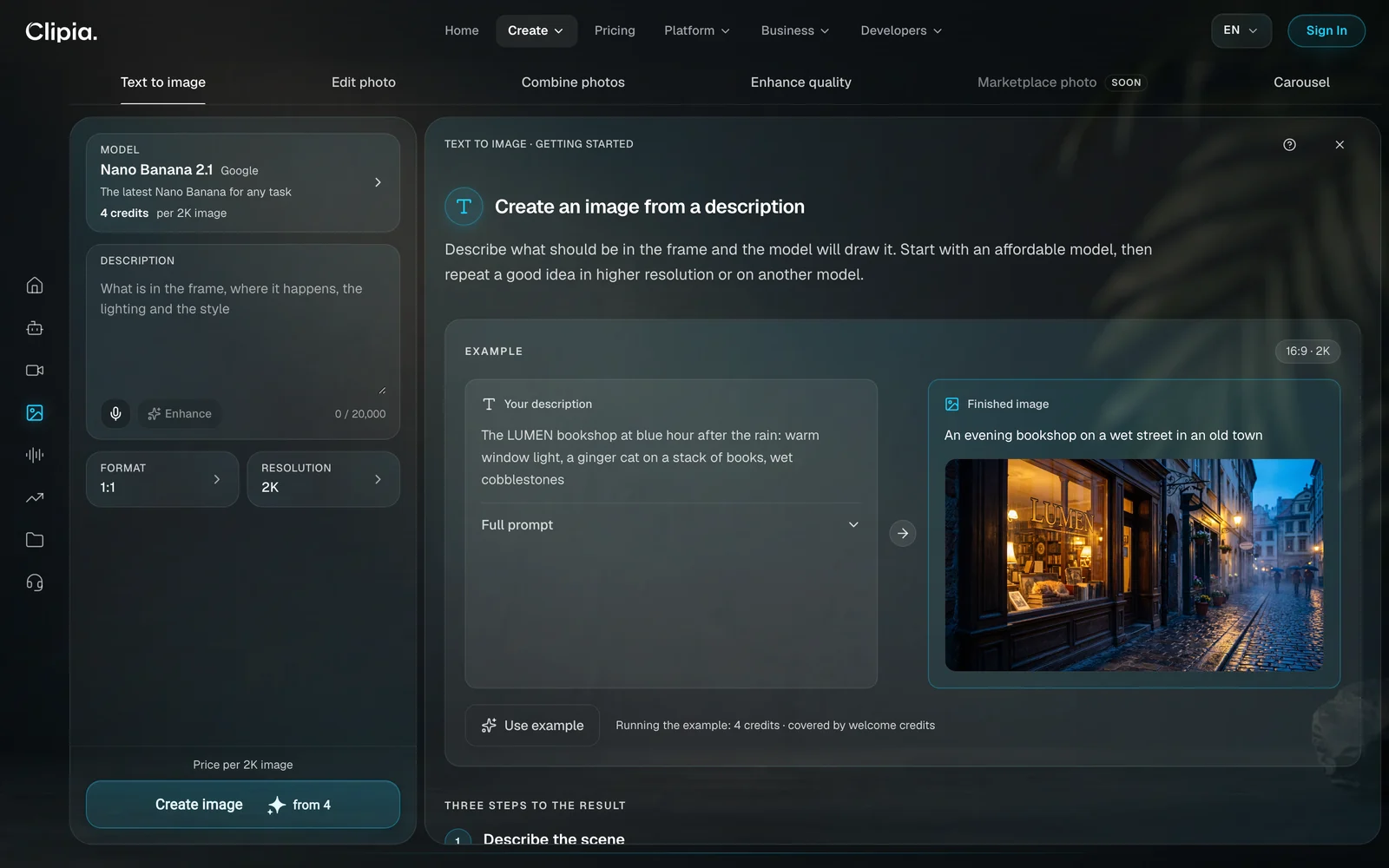Click the Use example button
Image resolution: width=1389 pixels, height=868 pixels.
tap(533, 726)
